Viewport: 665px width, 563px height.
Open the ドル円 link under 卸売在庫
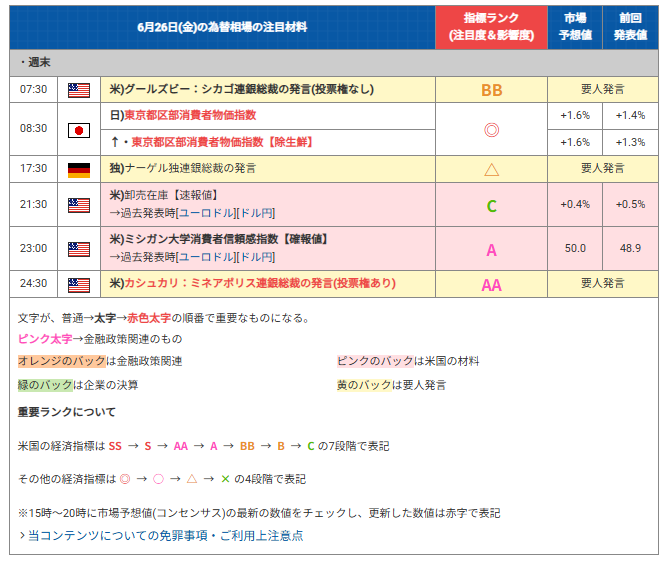[x=256, y=213]
